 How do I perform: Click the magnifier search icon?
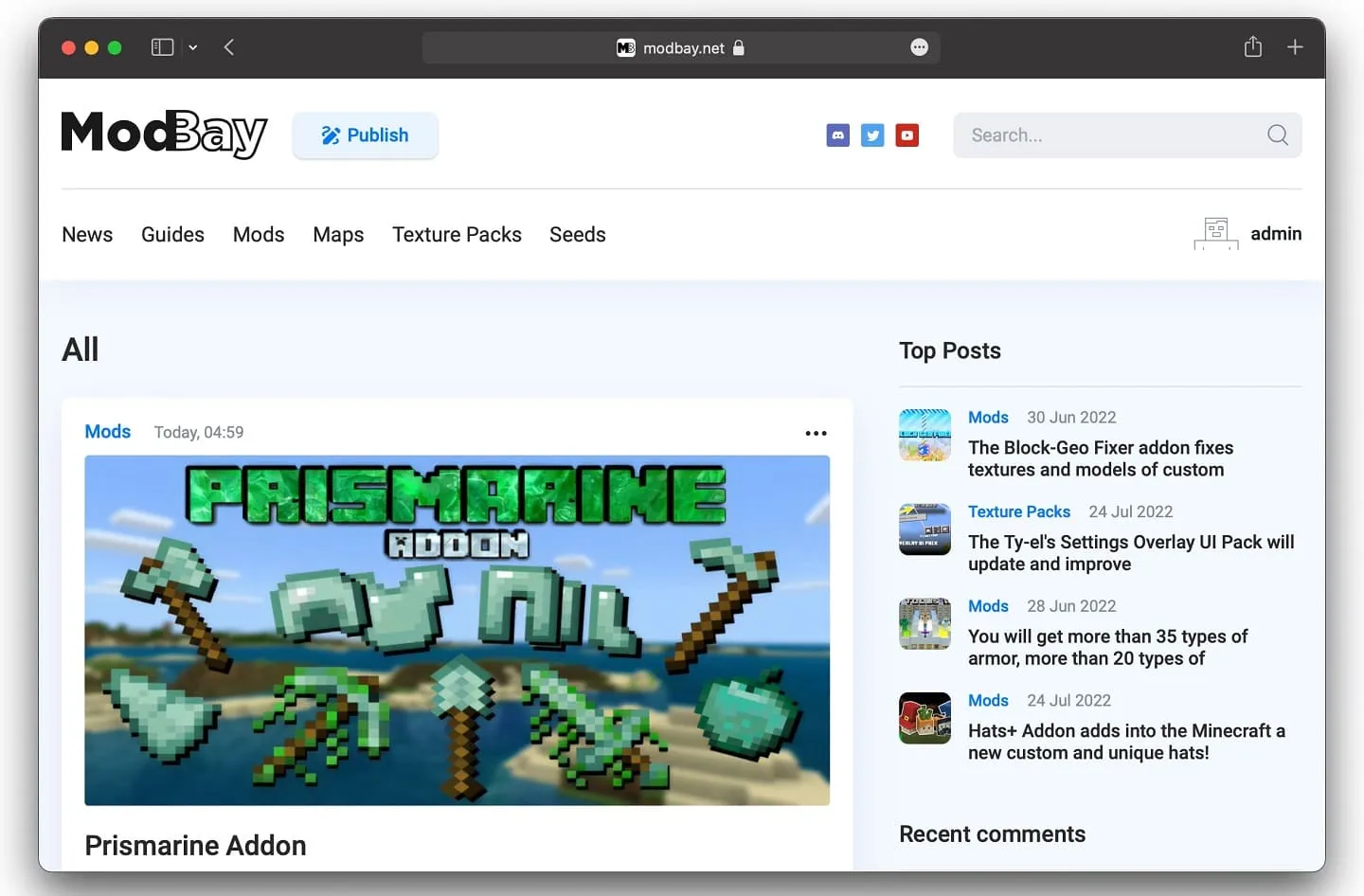[x=1278, y=135]
